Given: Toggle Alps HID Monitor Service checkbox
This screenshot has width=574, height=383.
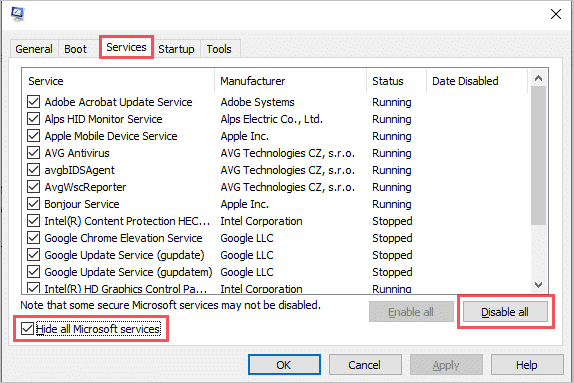Looking at the screenshot, I should pyautogui.click(x=33, y=119).
